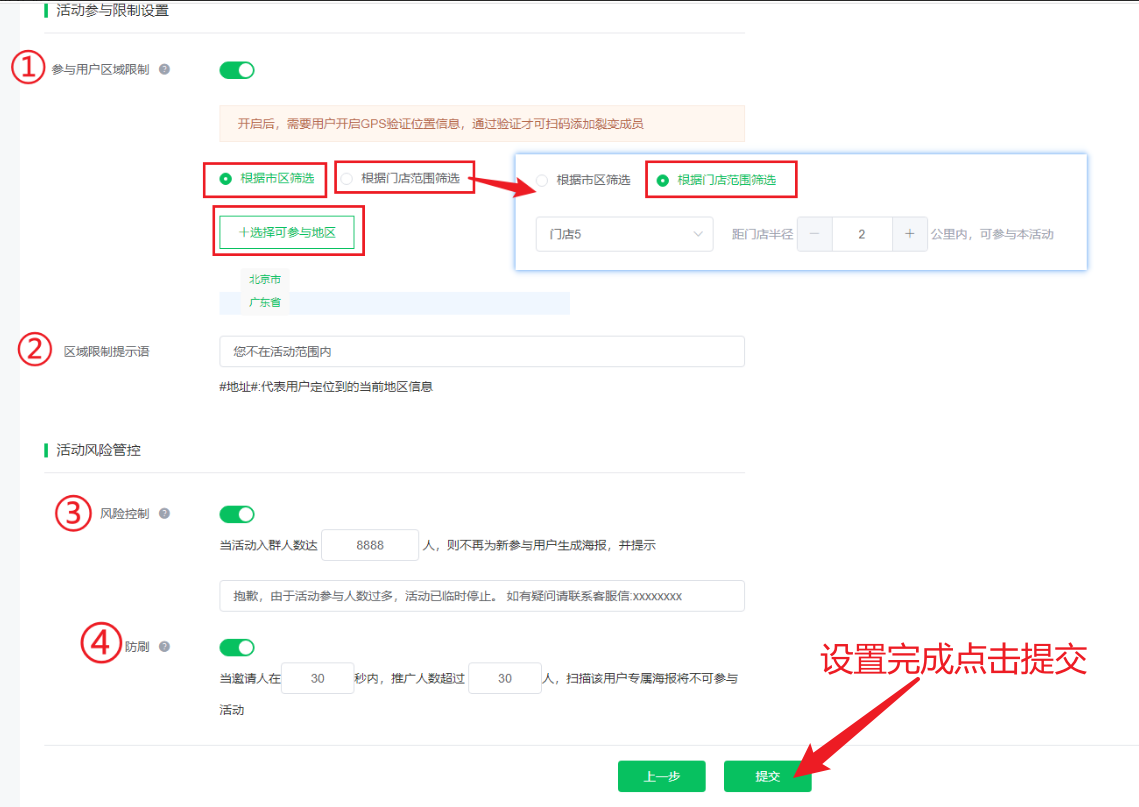Disable the 参与用户区域限制 toggle
1139x807 pixels.
coord(236,70)
